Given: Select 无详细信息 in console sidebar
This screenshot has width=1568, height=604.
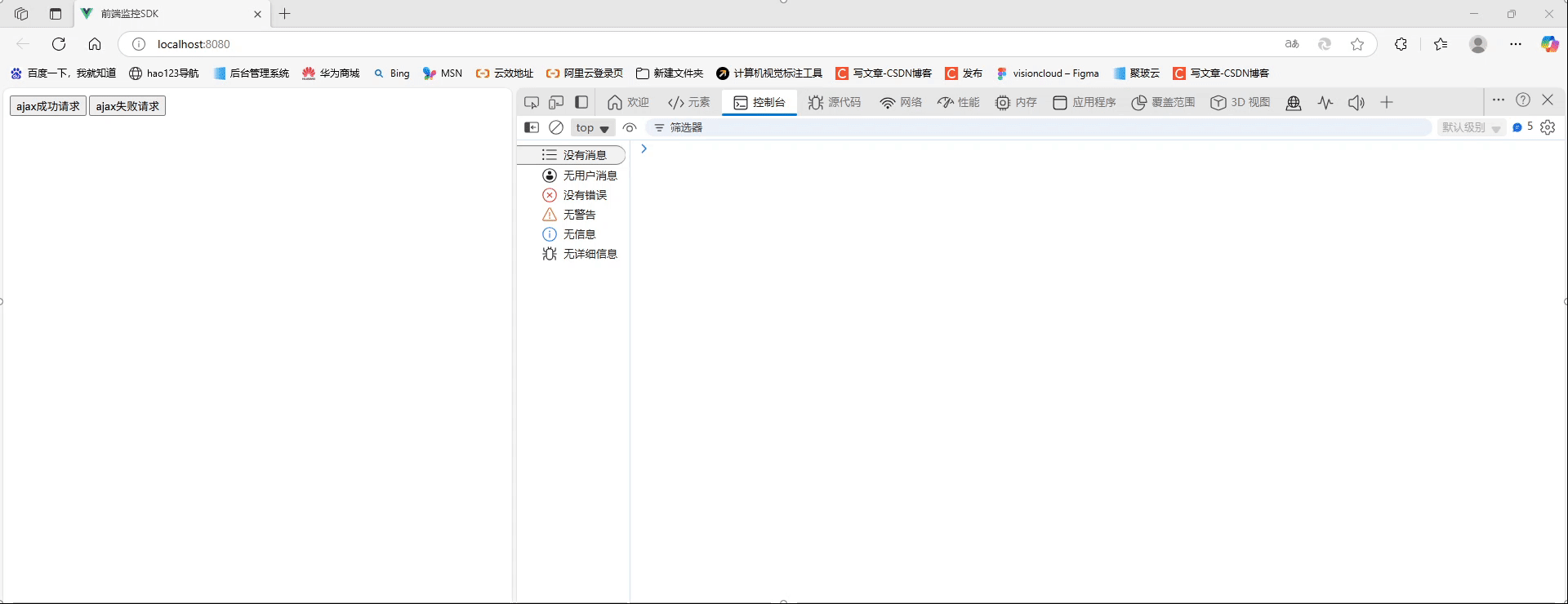Looking at the screenshot, I should 572,254.
